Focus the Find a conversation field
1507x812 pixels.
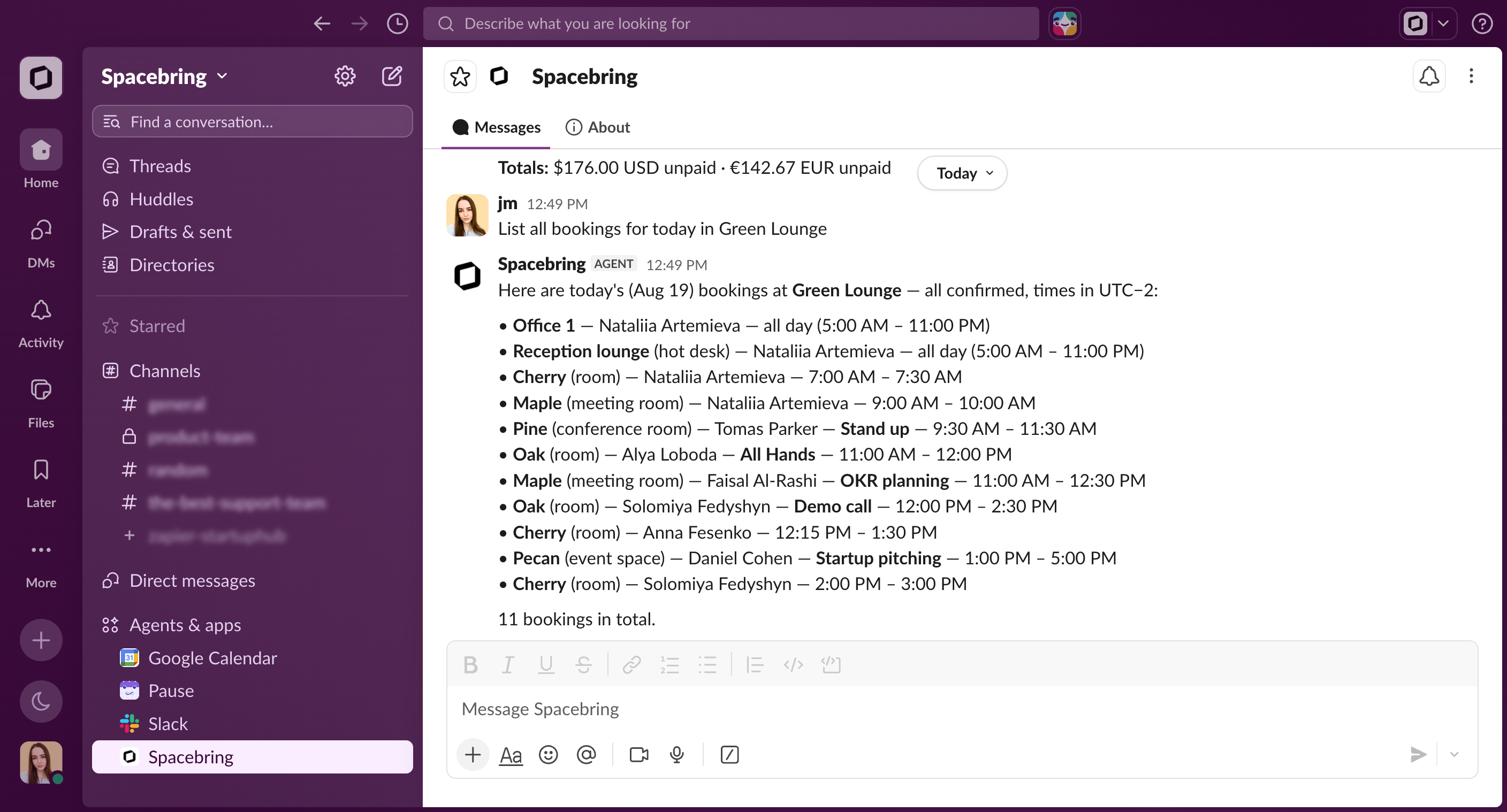coord(252,121)
